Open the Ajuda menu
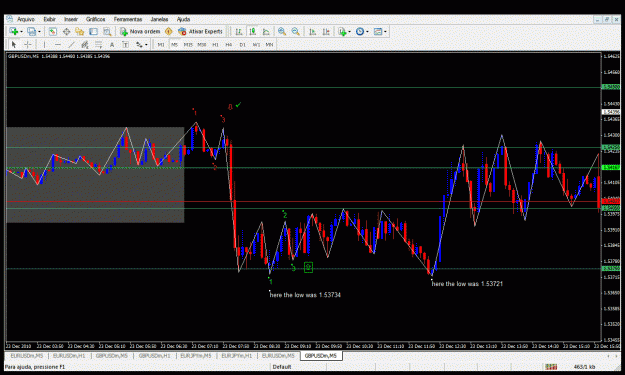The height and width of the screenshot is (375, 625). point(183,19)
